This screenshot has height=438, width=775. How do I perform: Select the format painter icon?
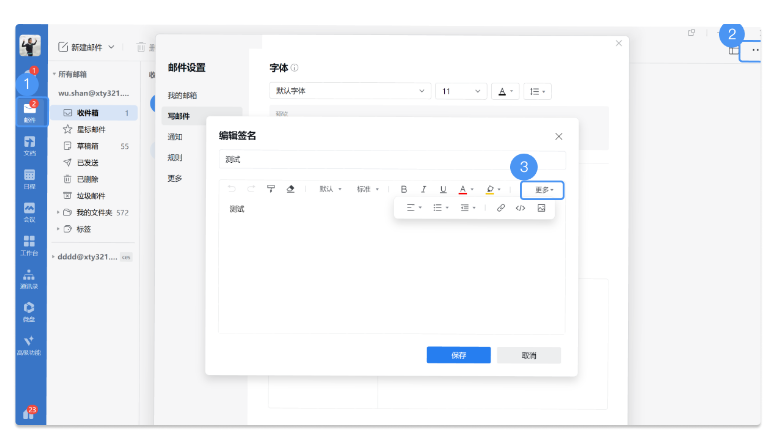point(271,189)
